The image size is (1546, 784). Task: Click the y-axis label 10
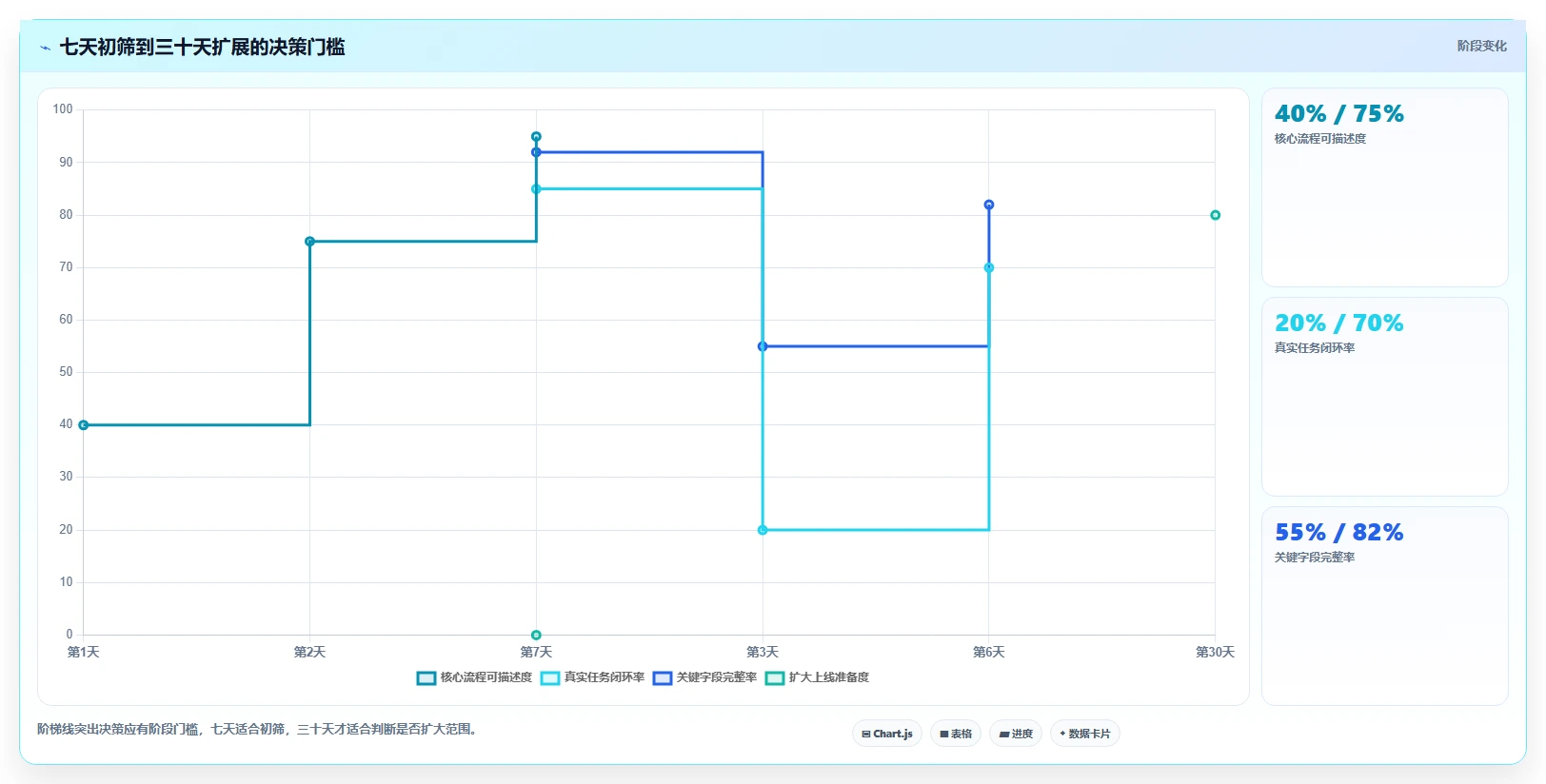[66, 582]
